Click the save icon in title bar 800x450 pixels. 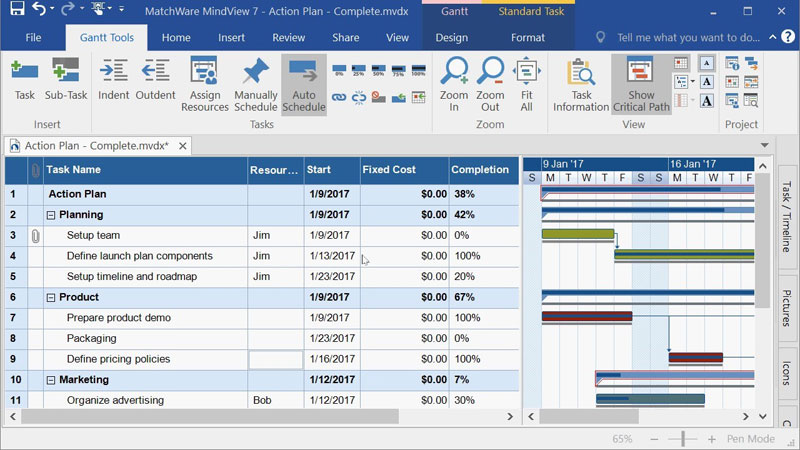tap(17, 9)
